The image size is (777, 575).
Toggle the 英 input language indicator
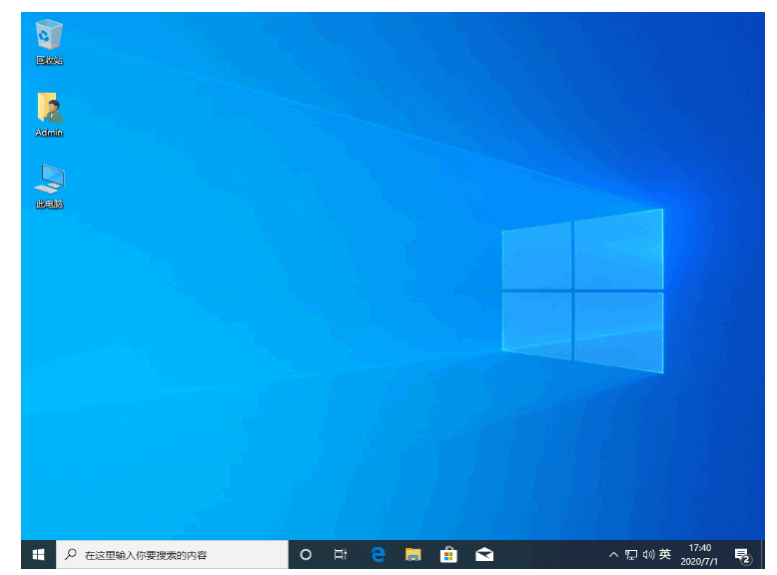[x=665, y=554]
